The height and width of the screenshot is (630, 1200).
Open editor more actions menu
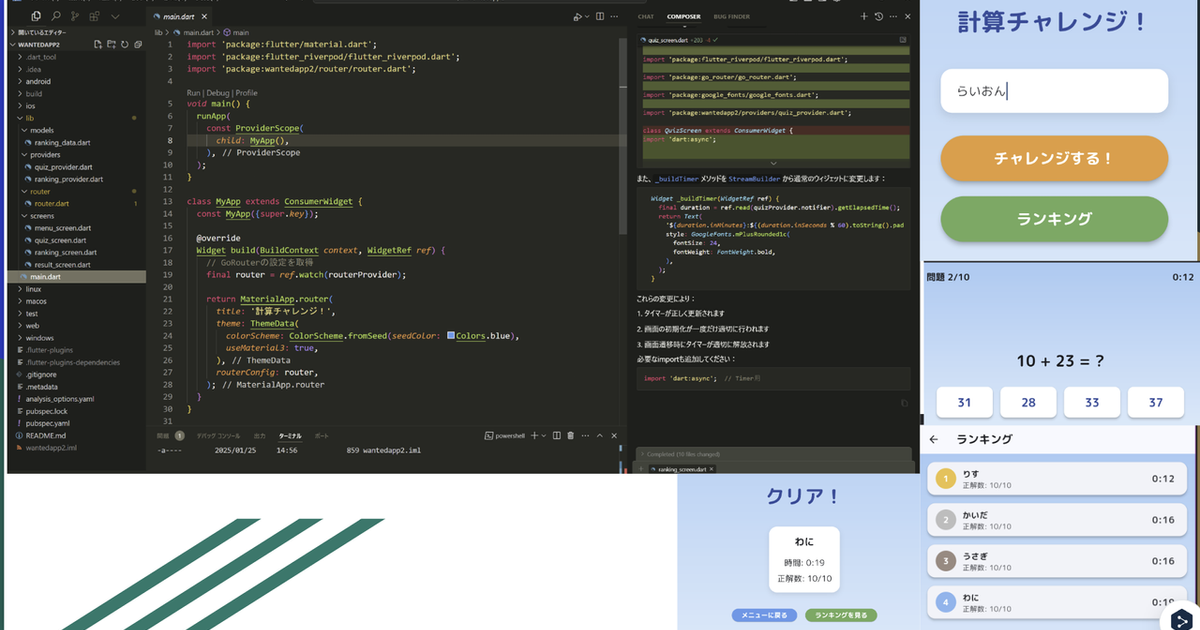(x=615, y=17)
